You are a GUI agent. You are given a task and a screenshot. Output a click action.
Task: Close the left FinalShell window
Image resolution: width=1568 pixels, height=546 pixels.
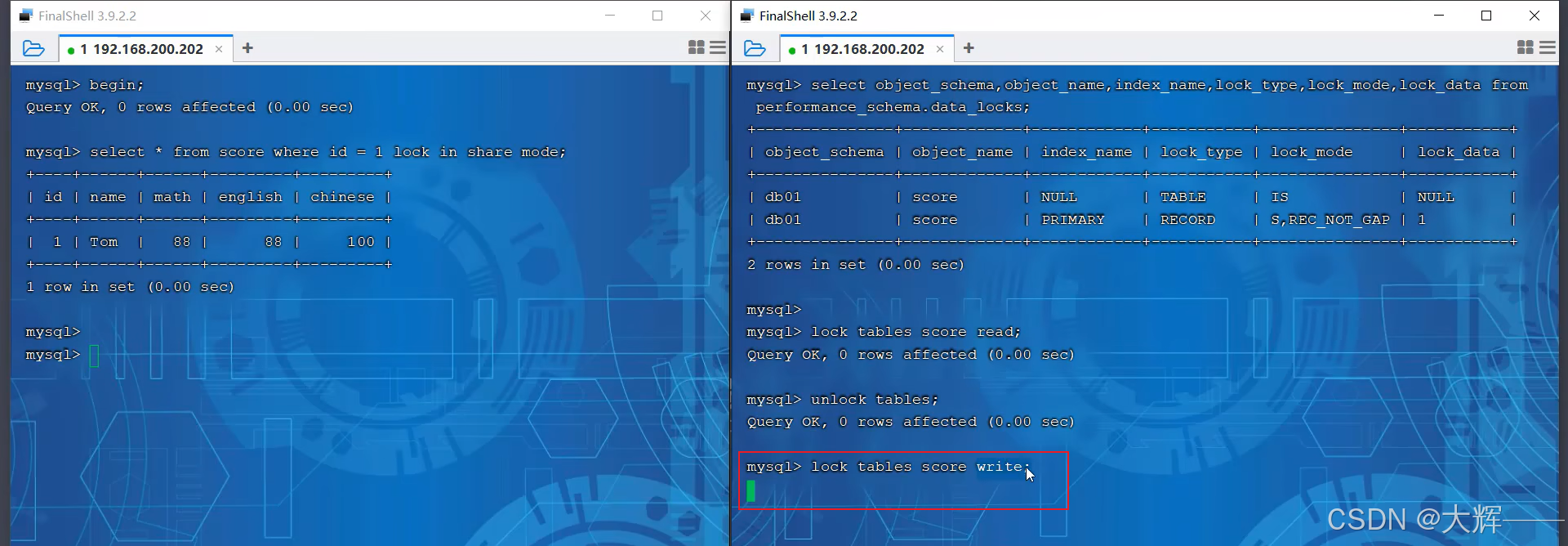[706, 16]
